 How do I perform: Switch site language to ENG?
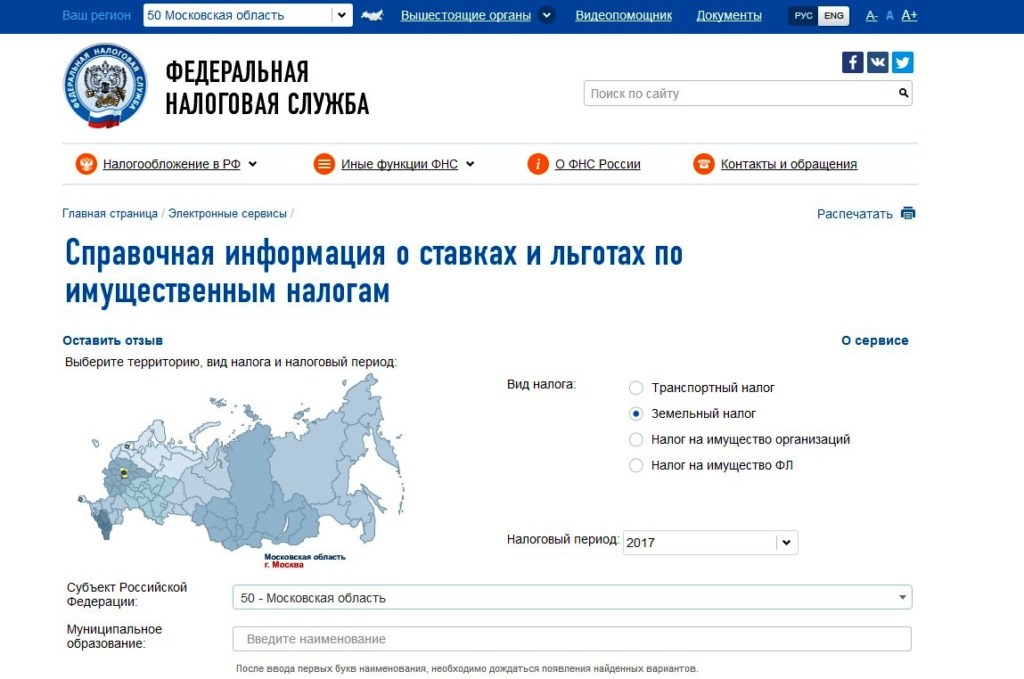pyautogui.click(x=833, y=16)
